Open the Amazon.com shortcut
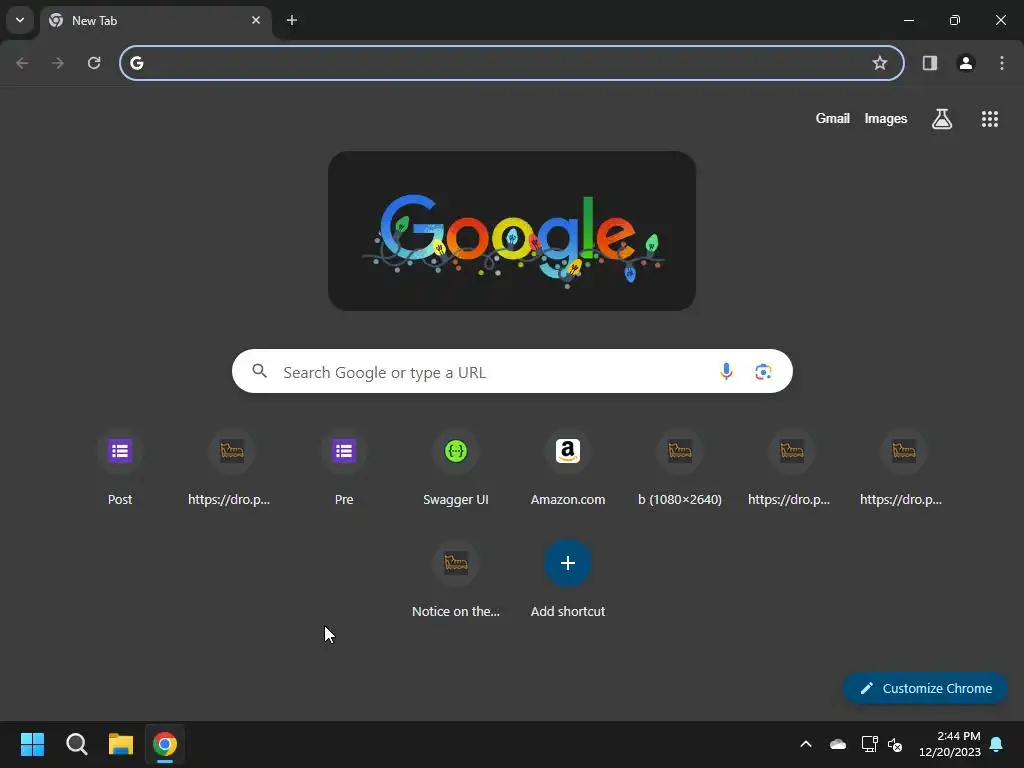Screen dimensions: 1024x768 coord(568,469)
